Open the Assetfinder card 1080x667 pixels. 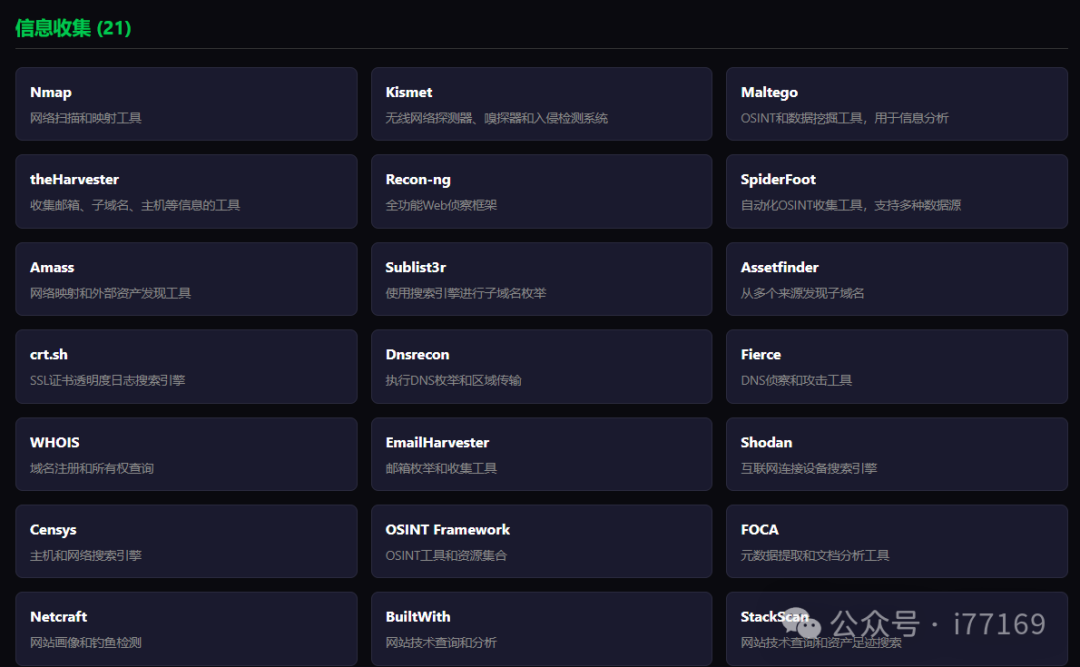pyautogui.click(x=897, y=279)
